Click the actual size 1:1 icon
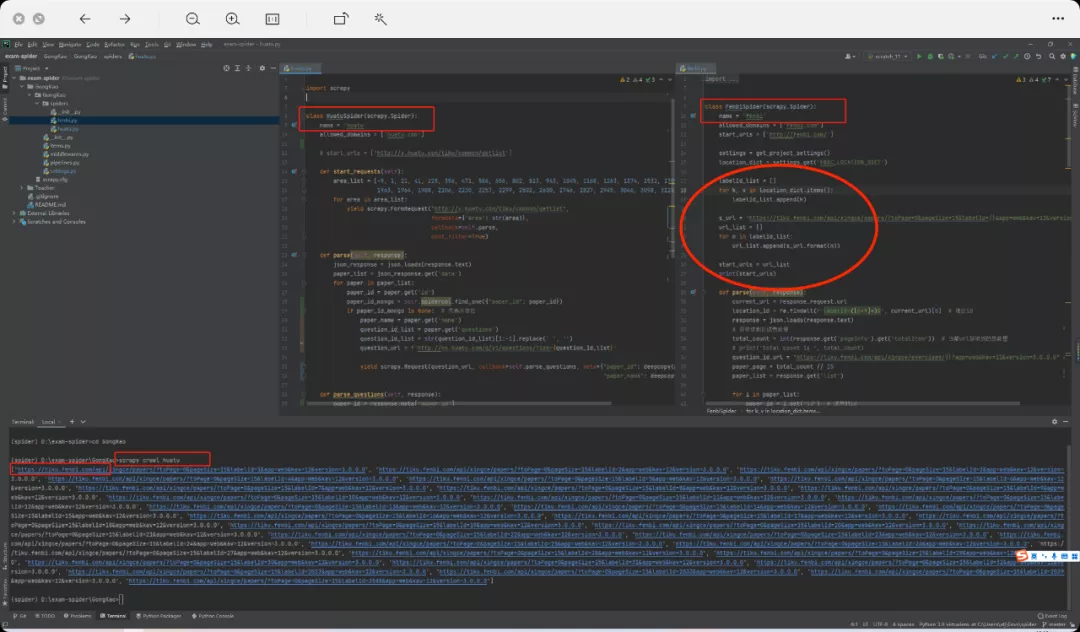Viewport: 1080px width, 632px height. tap(272, 19)
